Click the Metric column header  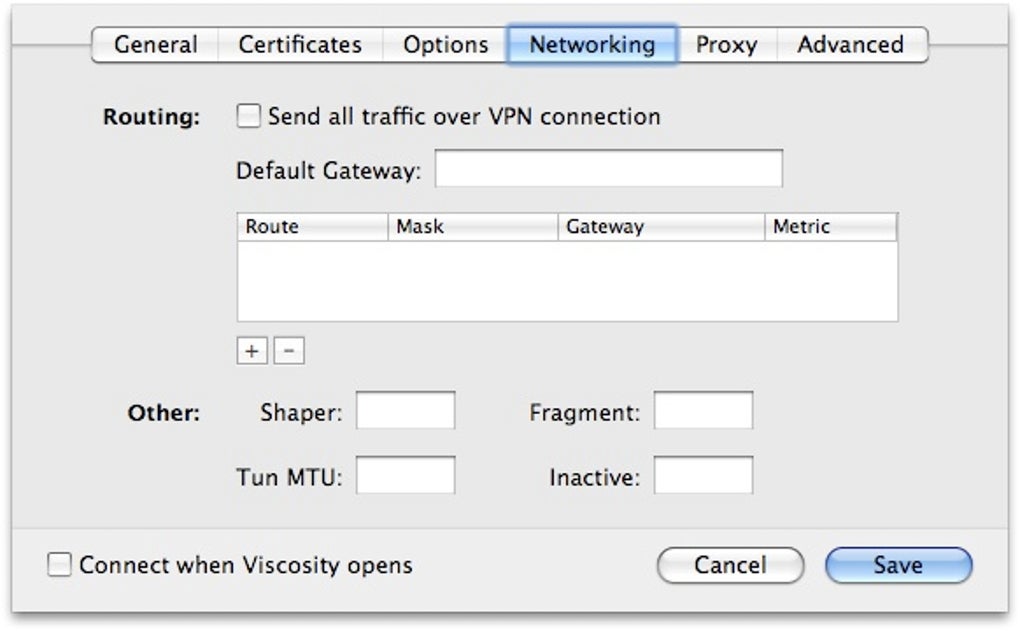830,227
